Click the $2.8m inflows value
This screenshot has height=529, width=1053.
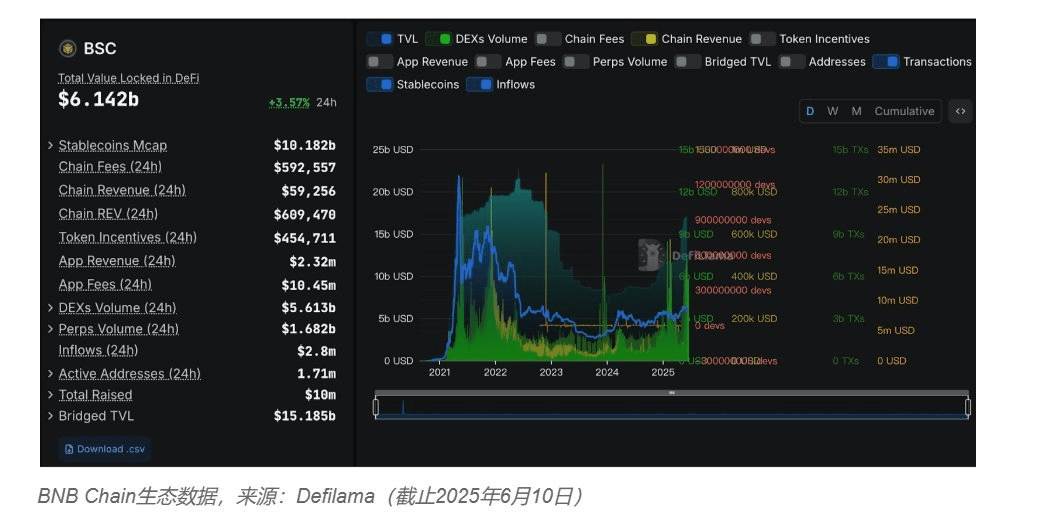(316, 350)
